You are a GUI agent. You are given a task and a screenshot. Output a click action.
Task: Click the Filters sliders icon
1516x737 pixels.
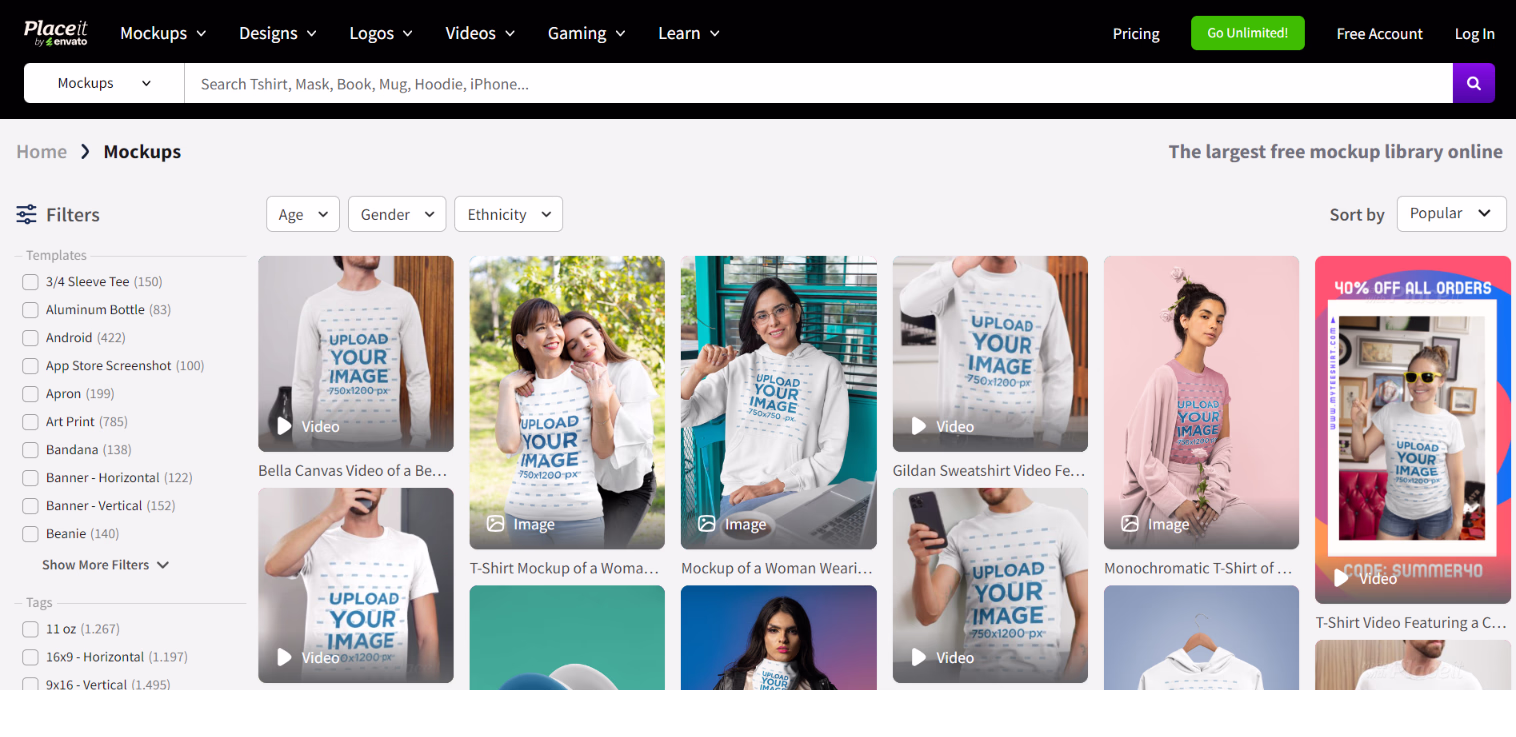tap(27, 214)
